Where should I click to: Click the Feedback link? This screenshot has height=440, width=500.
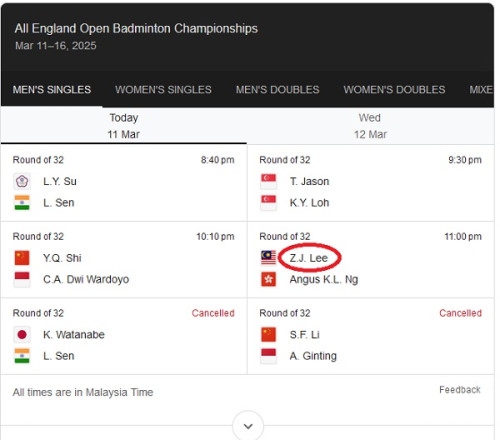[460, 390]
